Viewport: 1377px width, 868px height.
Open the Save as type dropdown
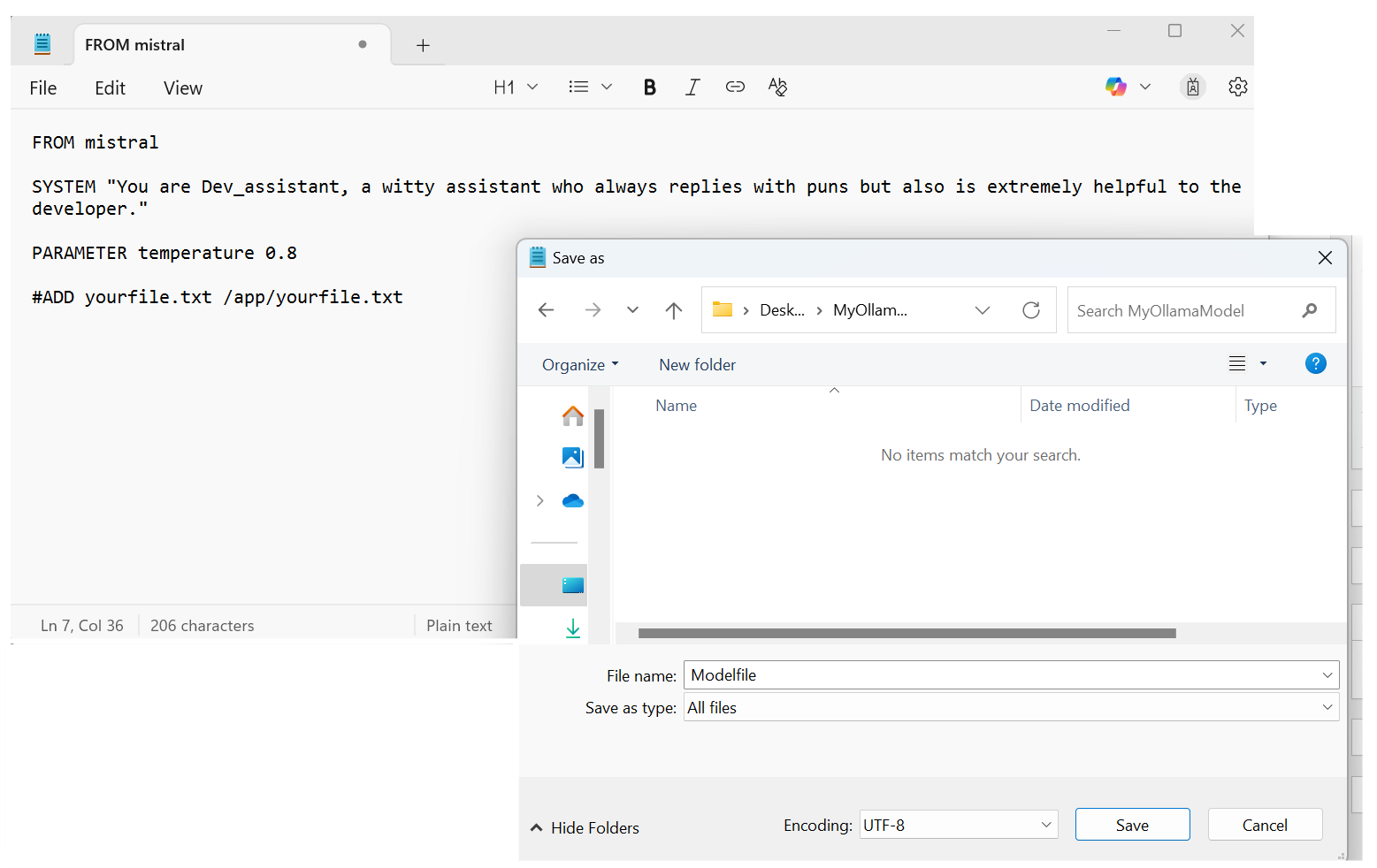1011,707
